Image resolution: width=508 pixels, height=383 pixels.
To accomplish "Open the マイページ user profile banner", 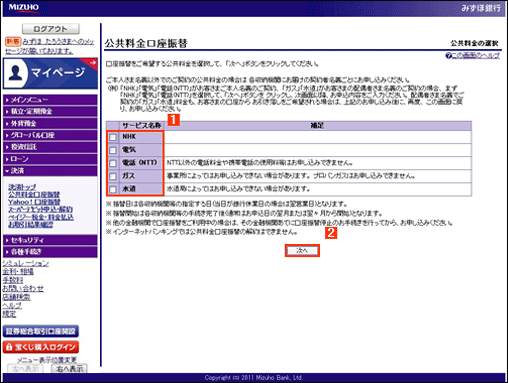I will click(50, 73).
